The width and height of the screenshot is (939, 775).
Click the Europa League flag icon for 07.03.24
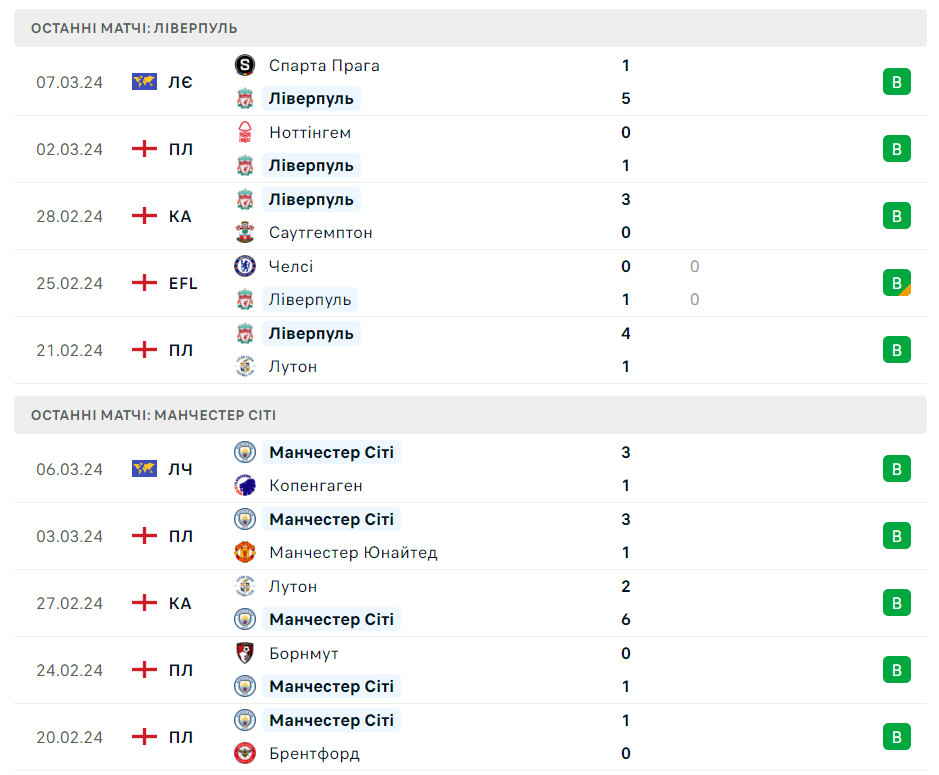click(x=144, y=82)
